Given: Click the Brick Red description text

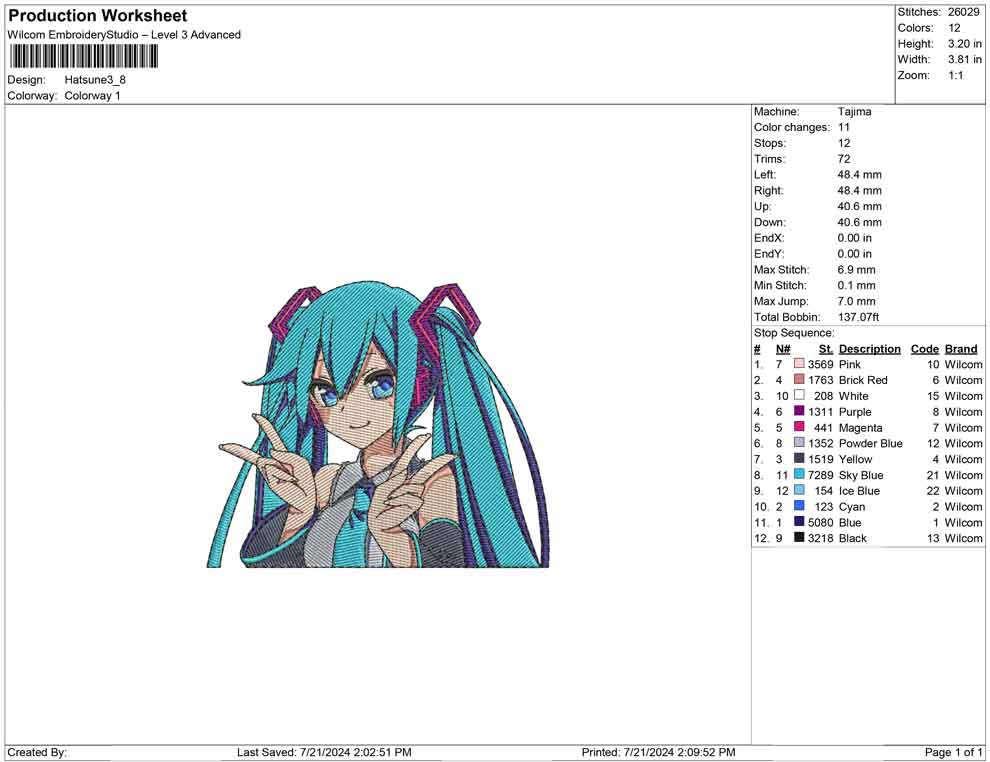Looking at the screenshot, I should [x=863, y=380].
